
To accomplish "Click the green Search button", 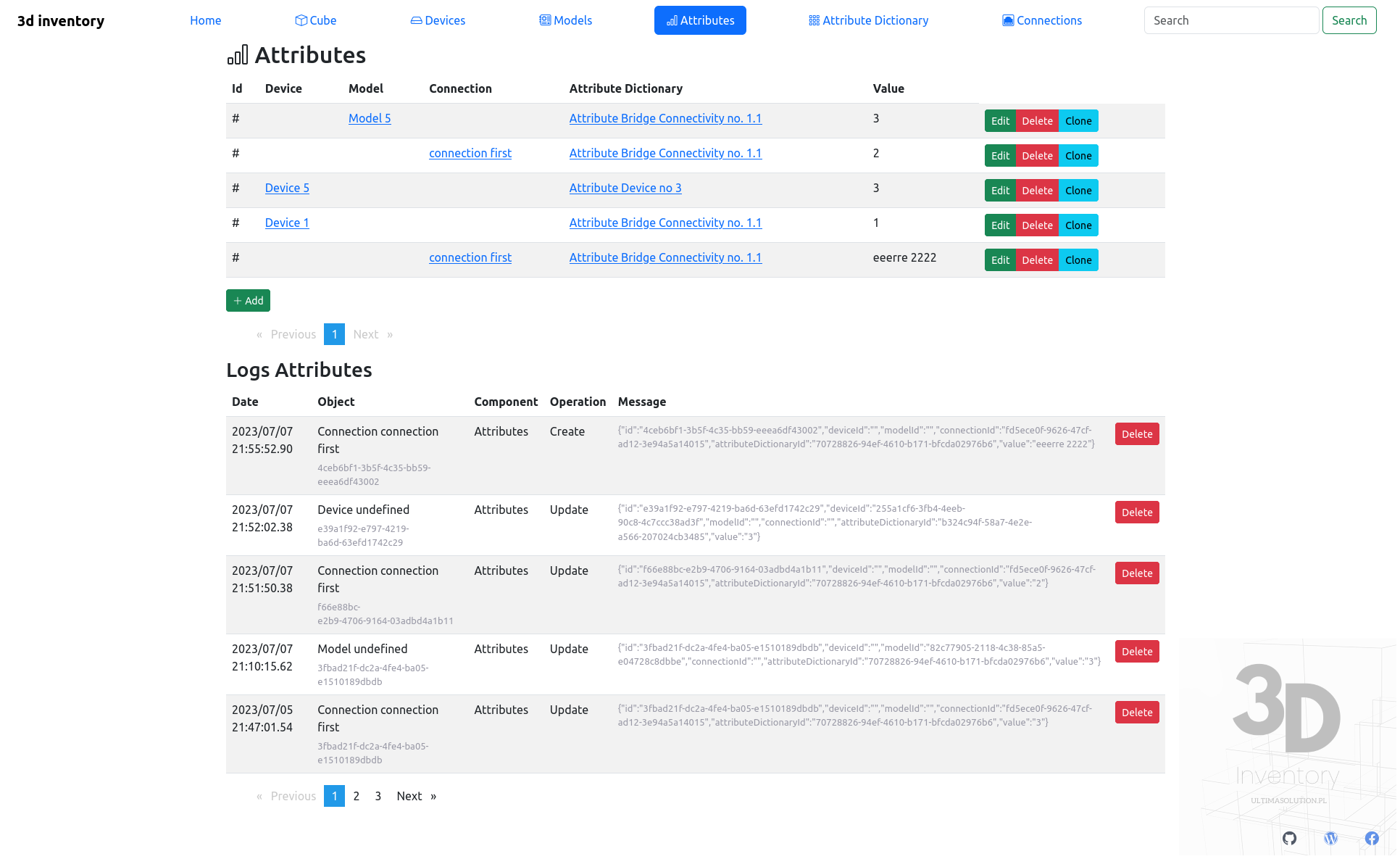I will pos(1349,20).
